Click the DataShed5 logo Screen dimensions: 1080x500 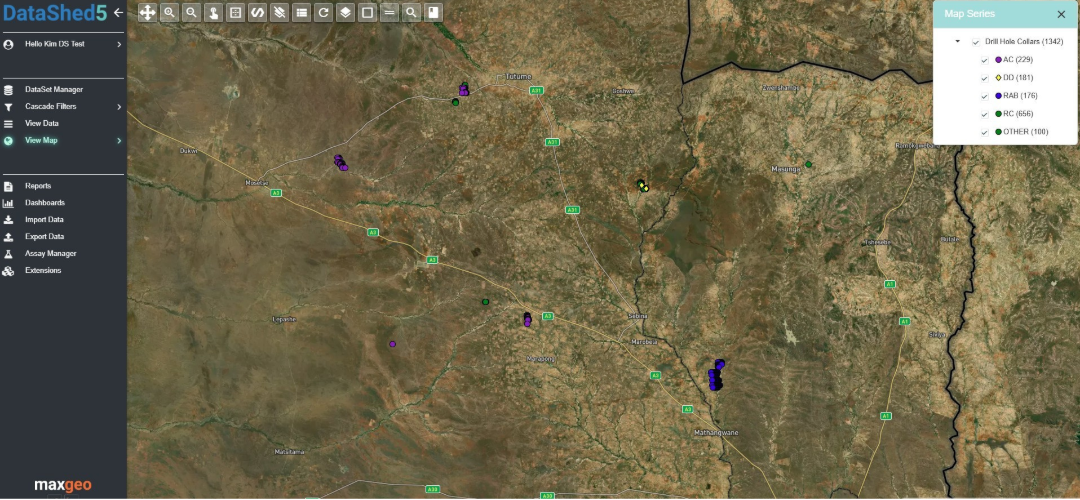pos(55,12)
